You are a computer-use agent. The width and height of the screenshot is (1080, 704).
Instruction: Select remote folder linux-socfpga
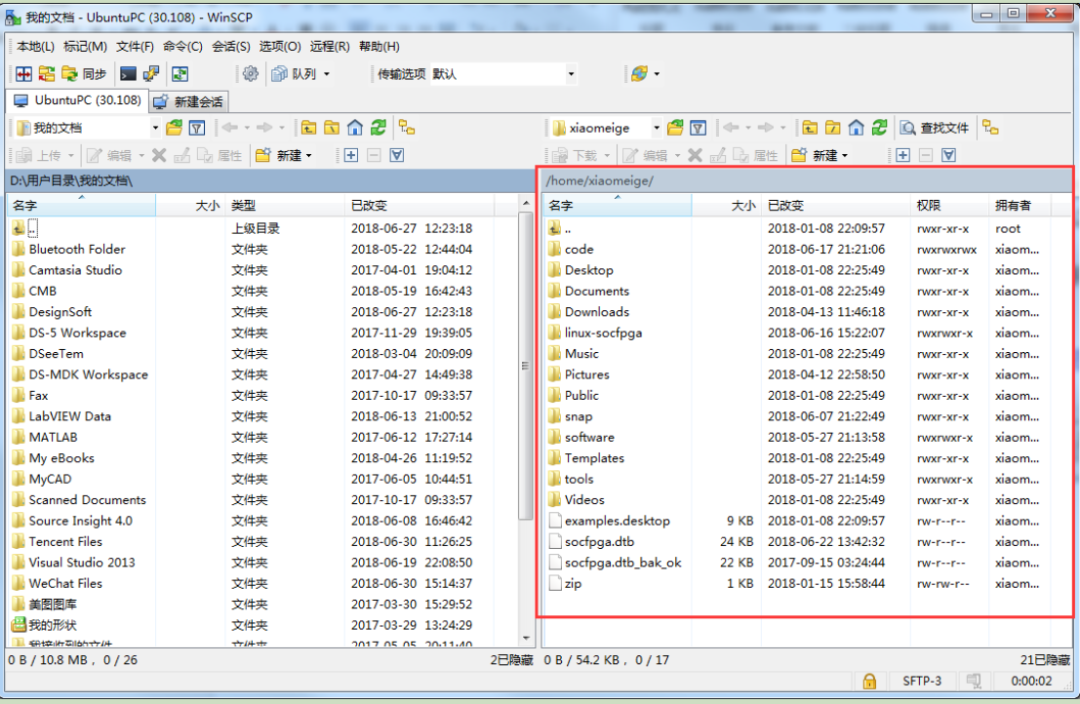(x=603, y=333)
